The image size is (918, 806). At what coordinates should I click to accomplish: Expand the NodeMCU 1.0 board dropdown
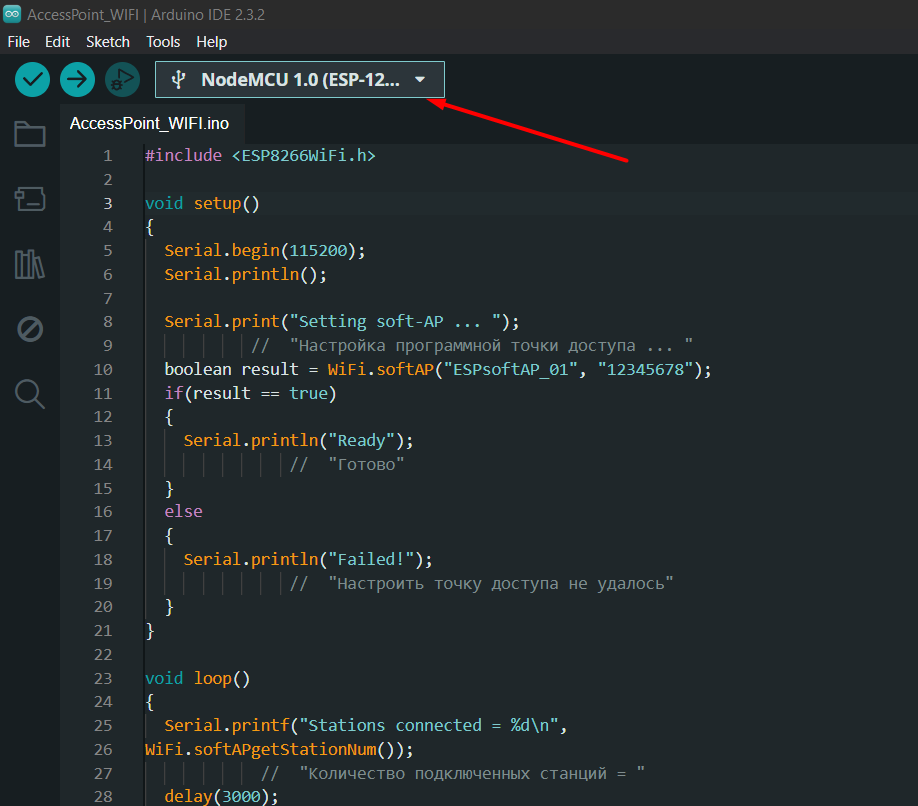299,80
